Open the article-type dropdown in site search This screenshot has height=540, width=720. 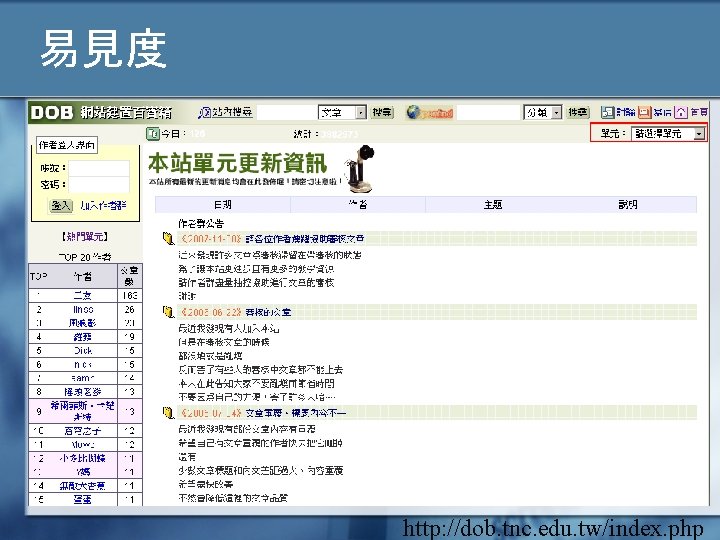(x=343, y=112)
